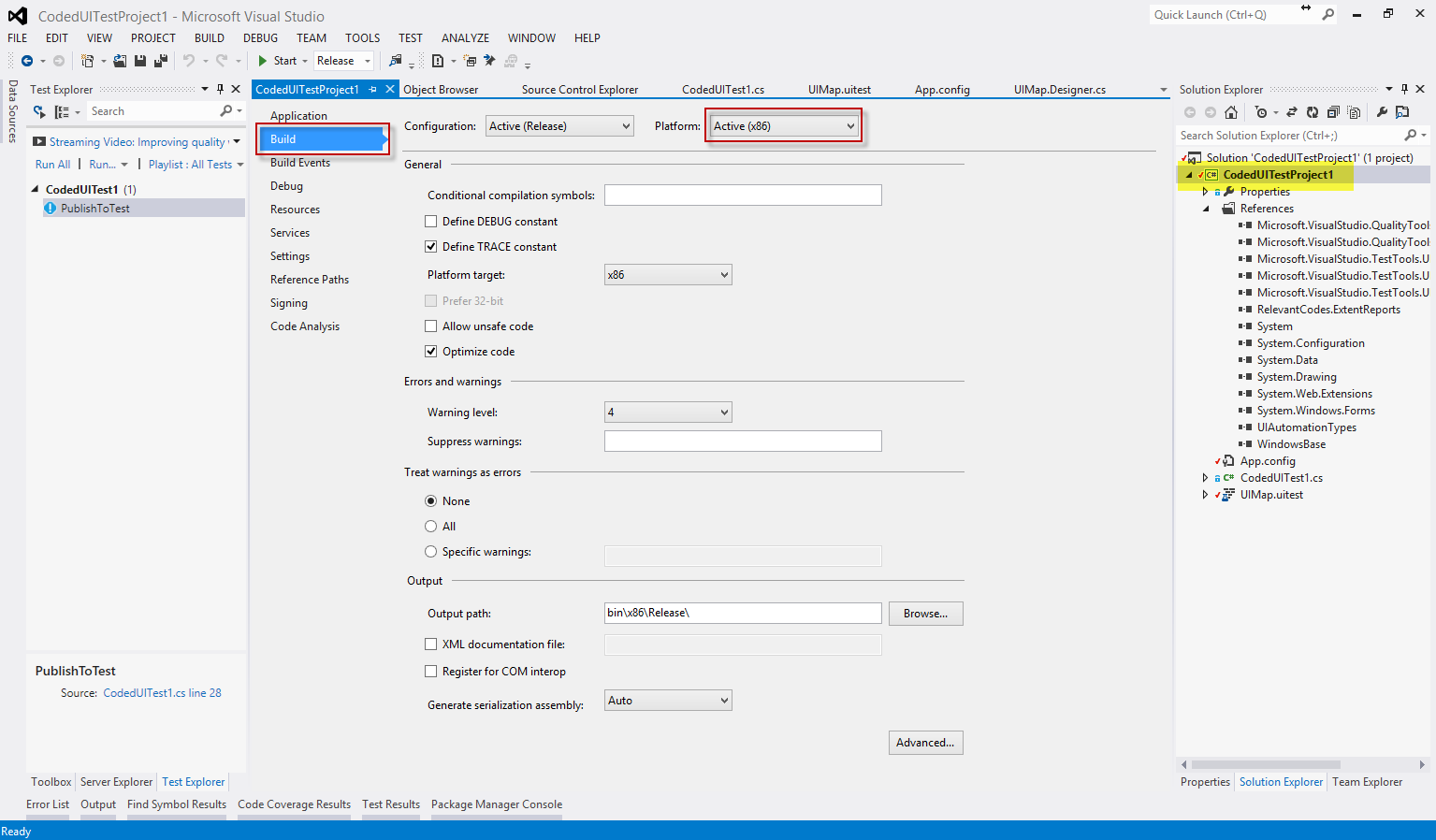
Task: Open the ANALYZE menu
Action: (x=466, y=38)
